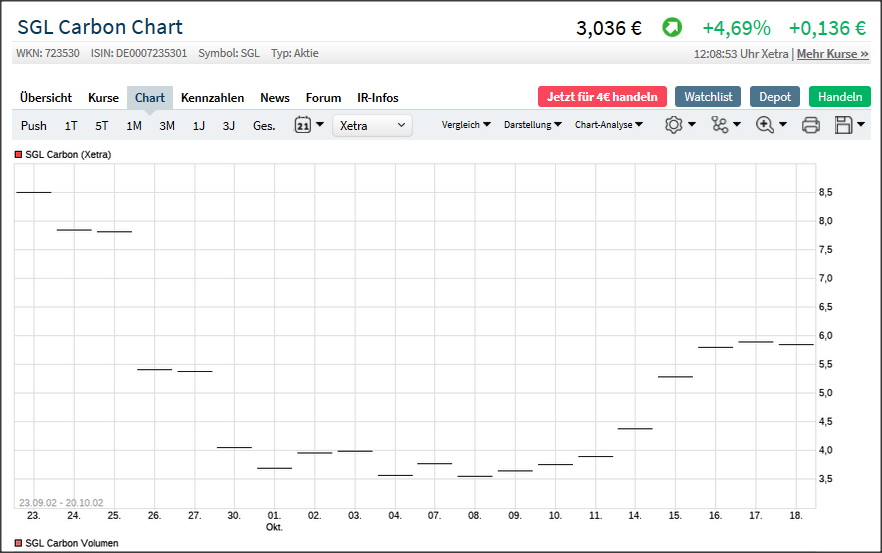Screen dimensions: 882x553
Task: Select the 1M time range
Action: (134, 126)
